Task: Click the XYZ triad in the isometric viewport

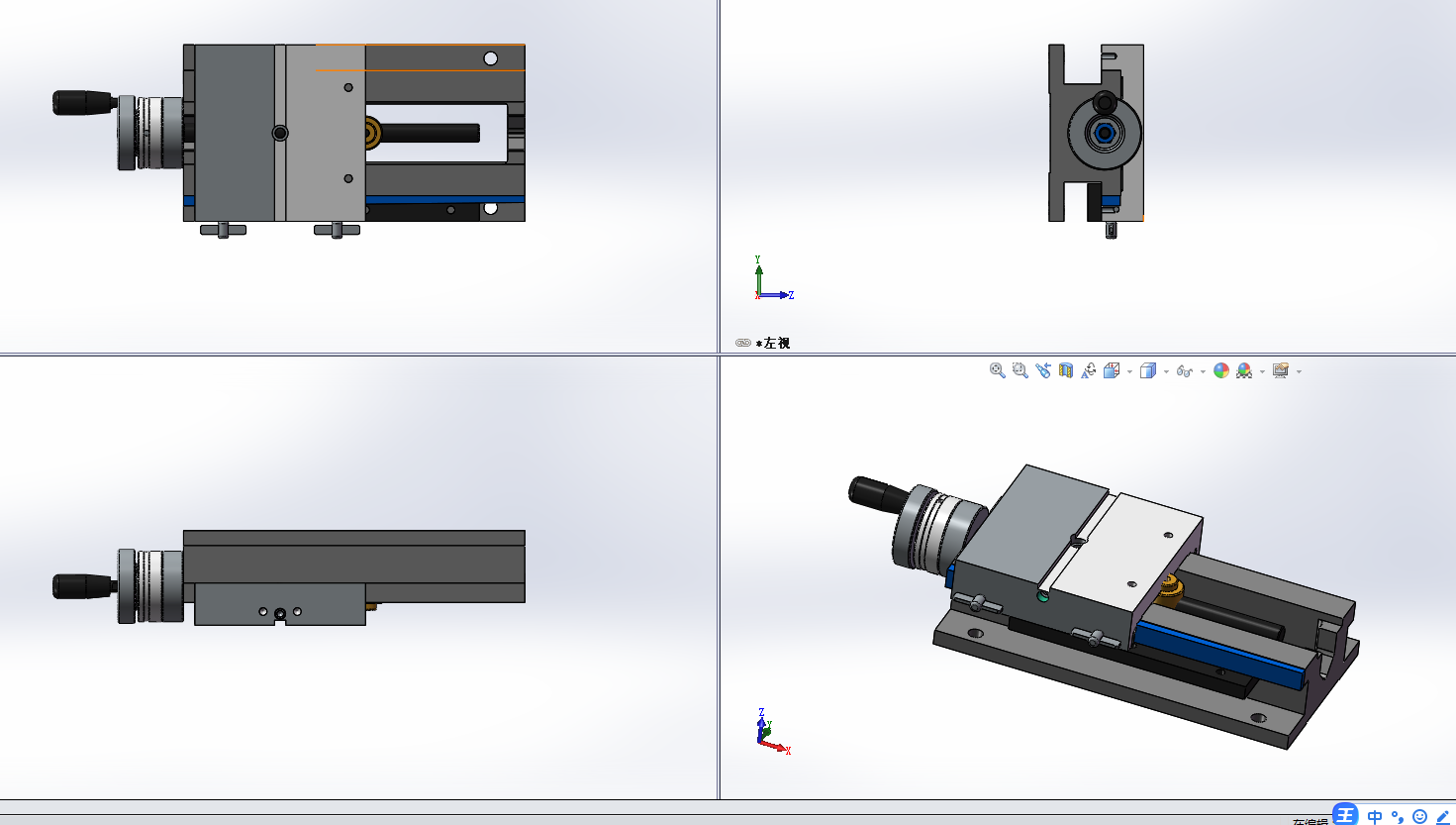Action: click(773, 732)
